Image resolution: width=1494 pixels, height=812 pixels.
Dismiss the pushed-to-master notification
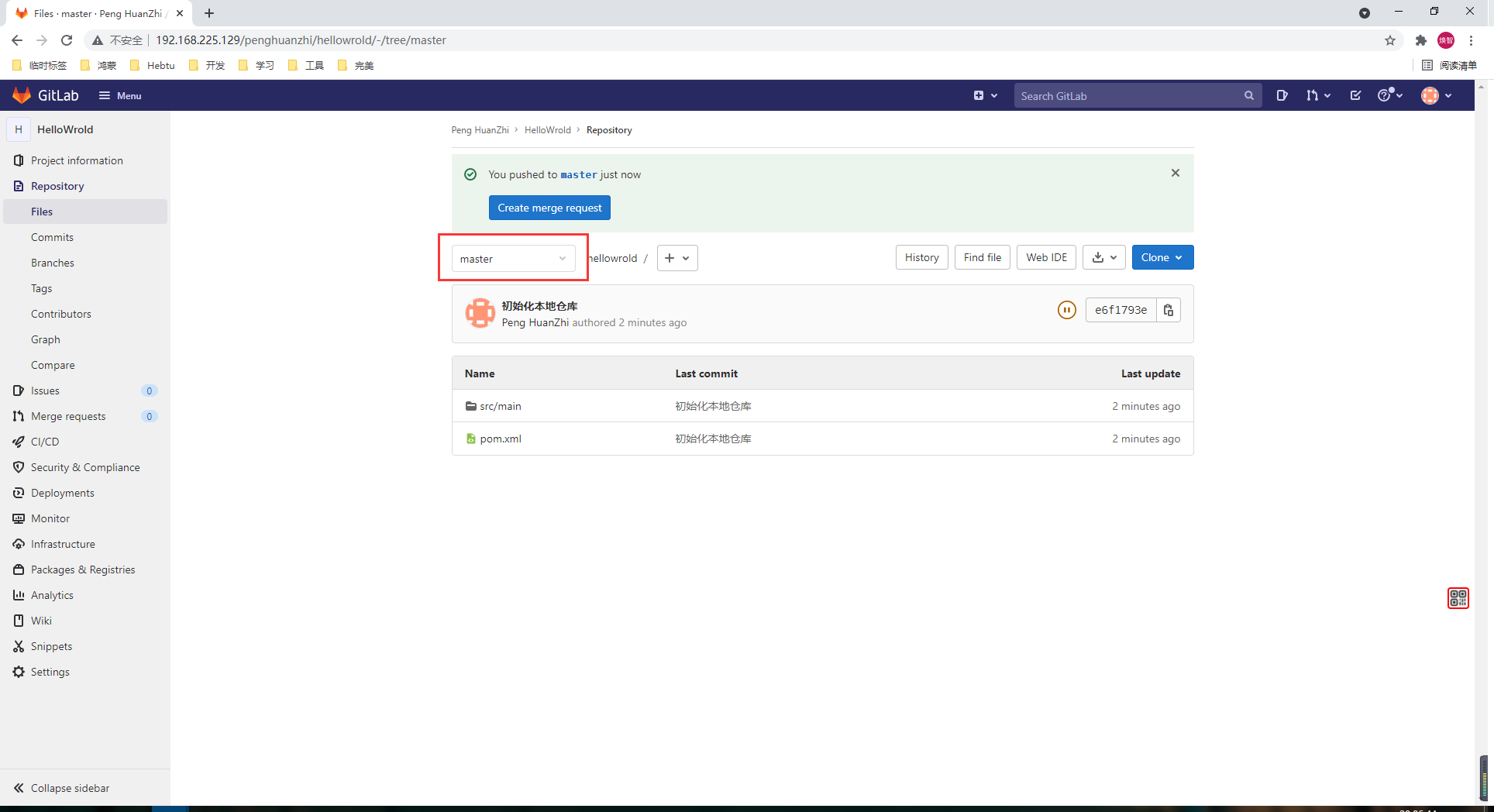[1176, 173]
